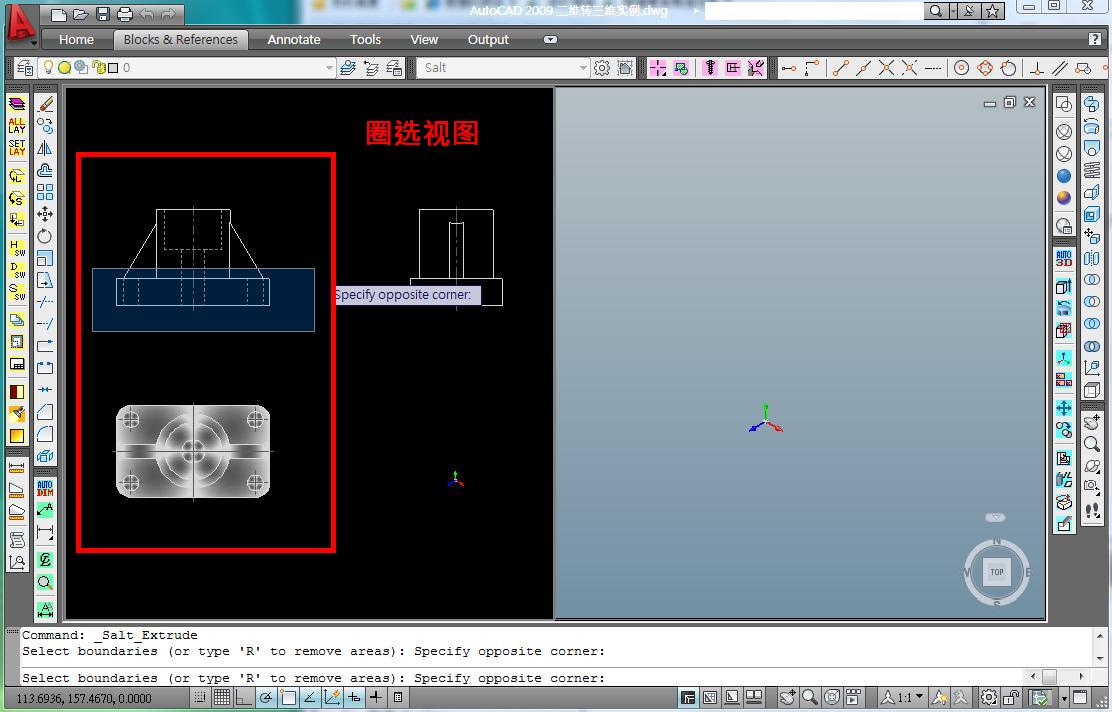Switch to the View tab
Viewport: 1112px width, 712px height.
pos(424,40)
